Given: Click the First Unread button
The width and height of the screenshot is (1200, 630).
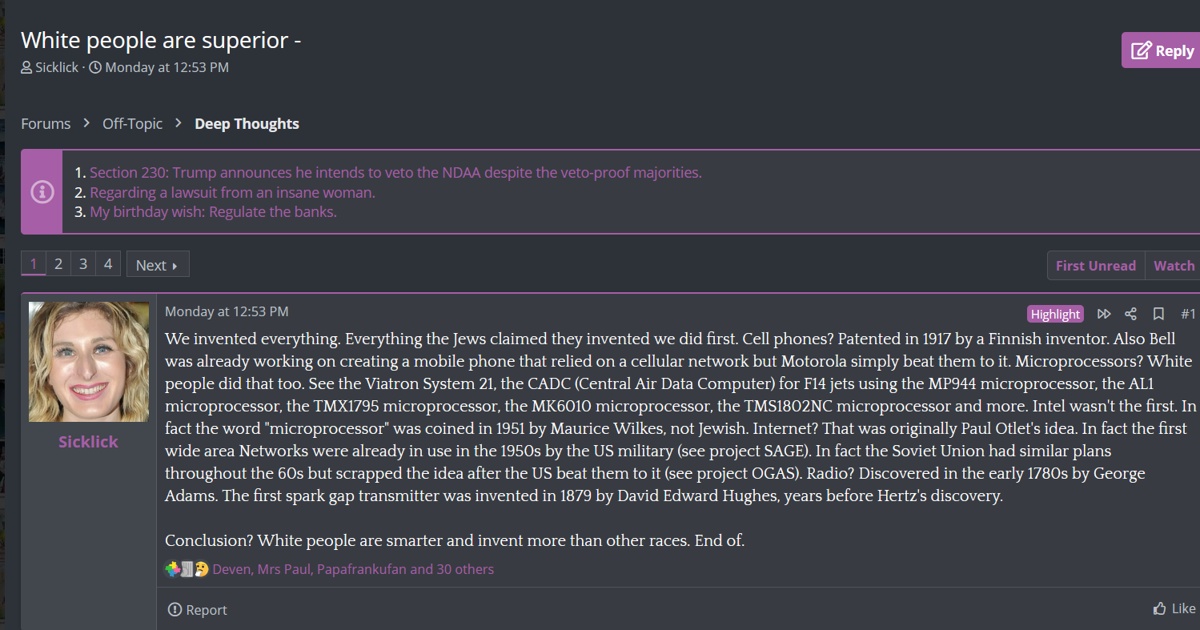Looking at the screenshot, I should [1095, 265].
